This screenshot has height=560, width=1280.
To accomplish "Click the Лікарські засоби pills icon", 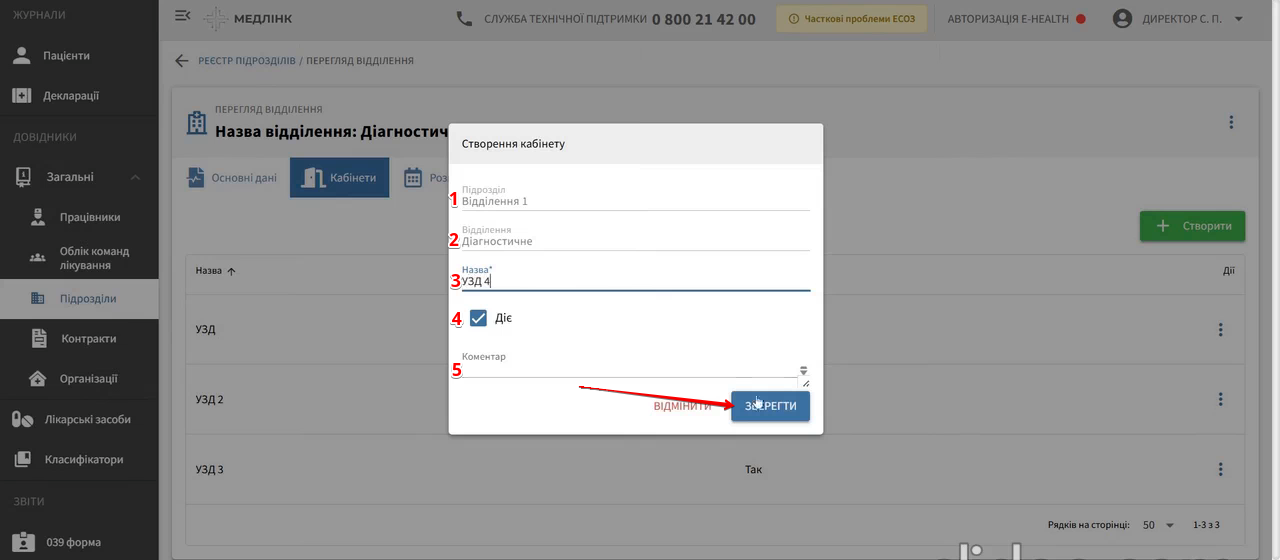I will (22, 419).
